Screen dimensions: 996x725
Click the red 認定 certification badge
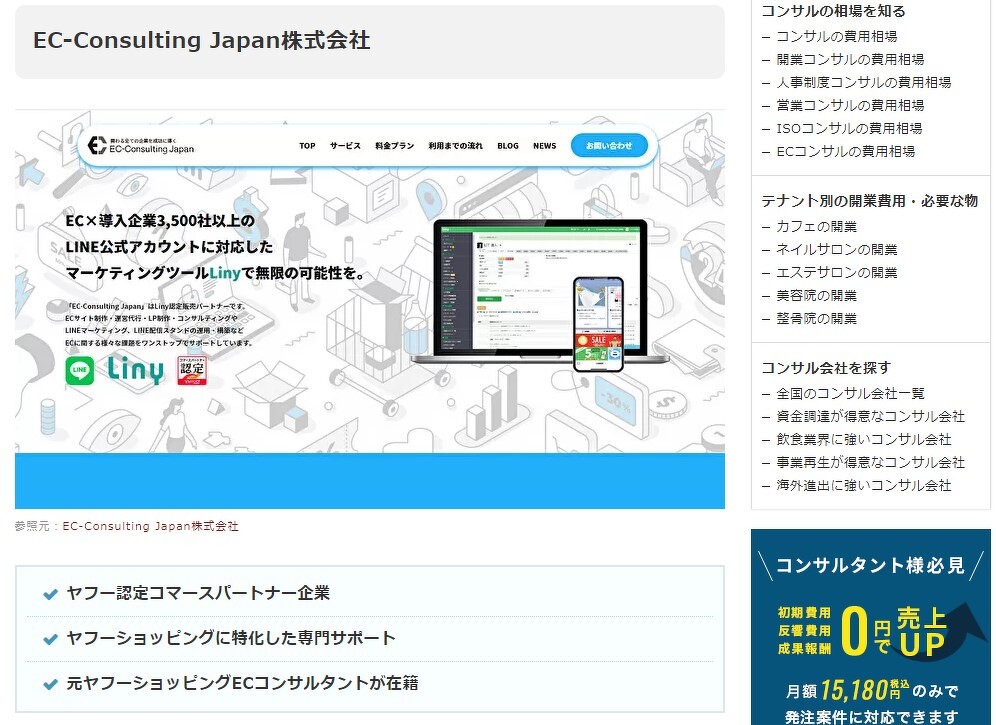tap(192, 370)
